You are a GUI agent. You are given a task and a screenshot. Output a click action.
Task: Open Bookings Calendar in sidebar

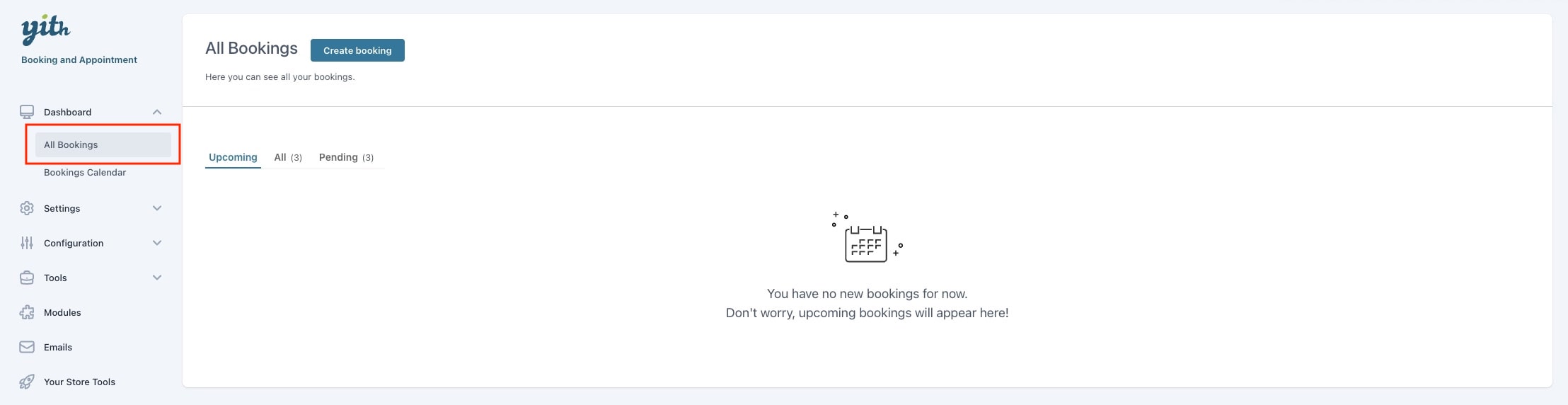[x=85, y=172]
